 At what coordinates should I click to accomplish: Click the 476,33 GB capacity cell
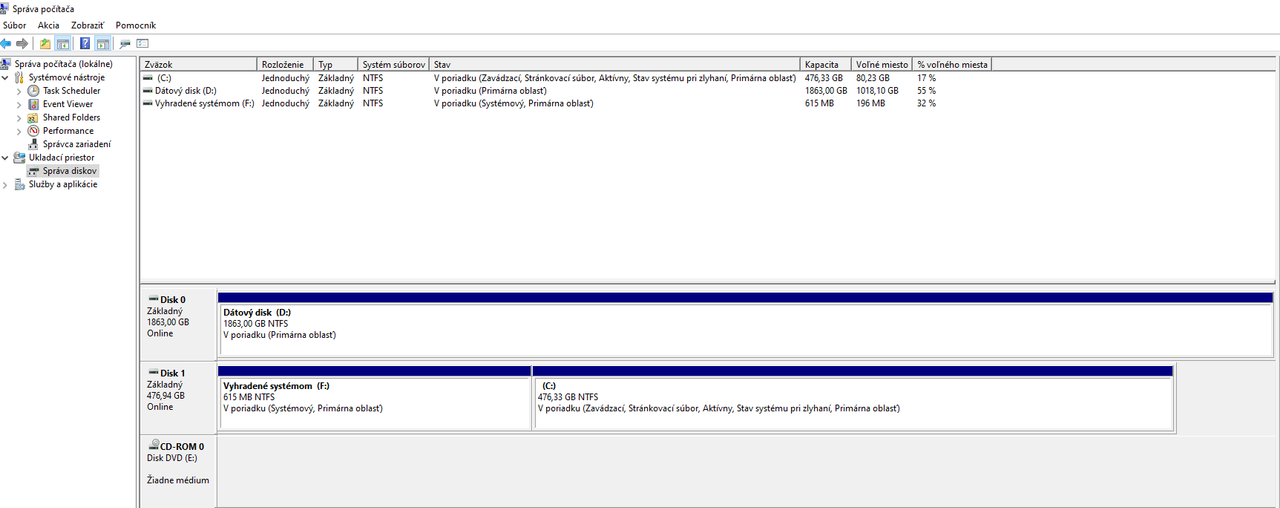[x=824, y=77]
